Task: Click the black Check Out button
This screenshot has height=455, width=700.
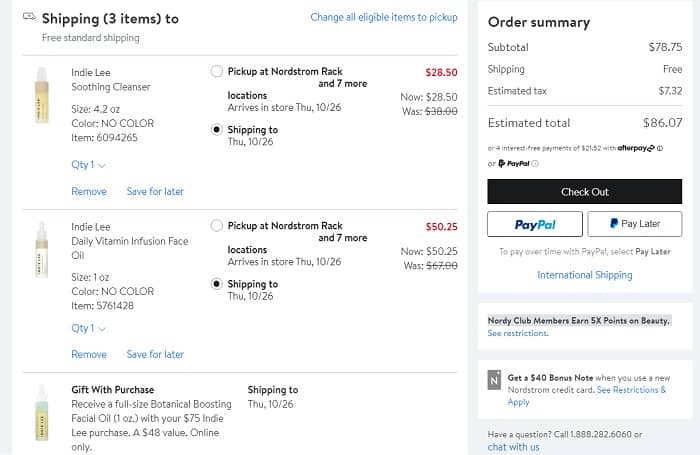Action: click(584, 192)
